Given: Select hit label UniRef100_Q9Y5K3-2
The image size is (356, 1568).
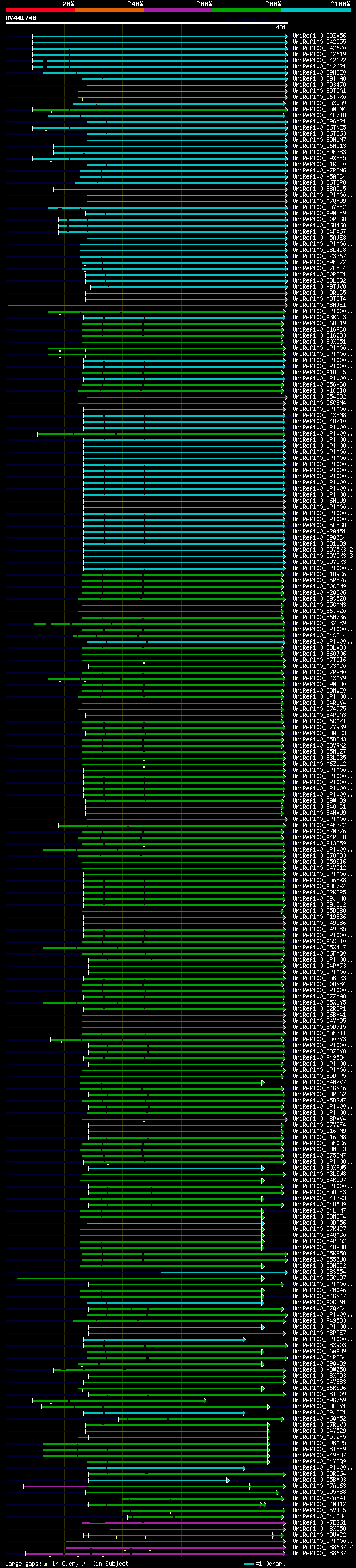Looking at the screenshot, I should [x=323, y=550].
